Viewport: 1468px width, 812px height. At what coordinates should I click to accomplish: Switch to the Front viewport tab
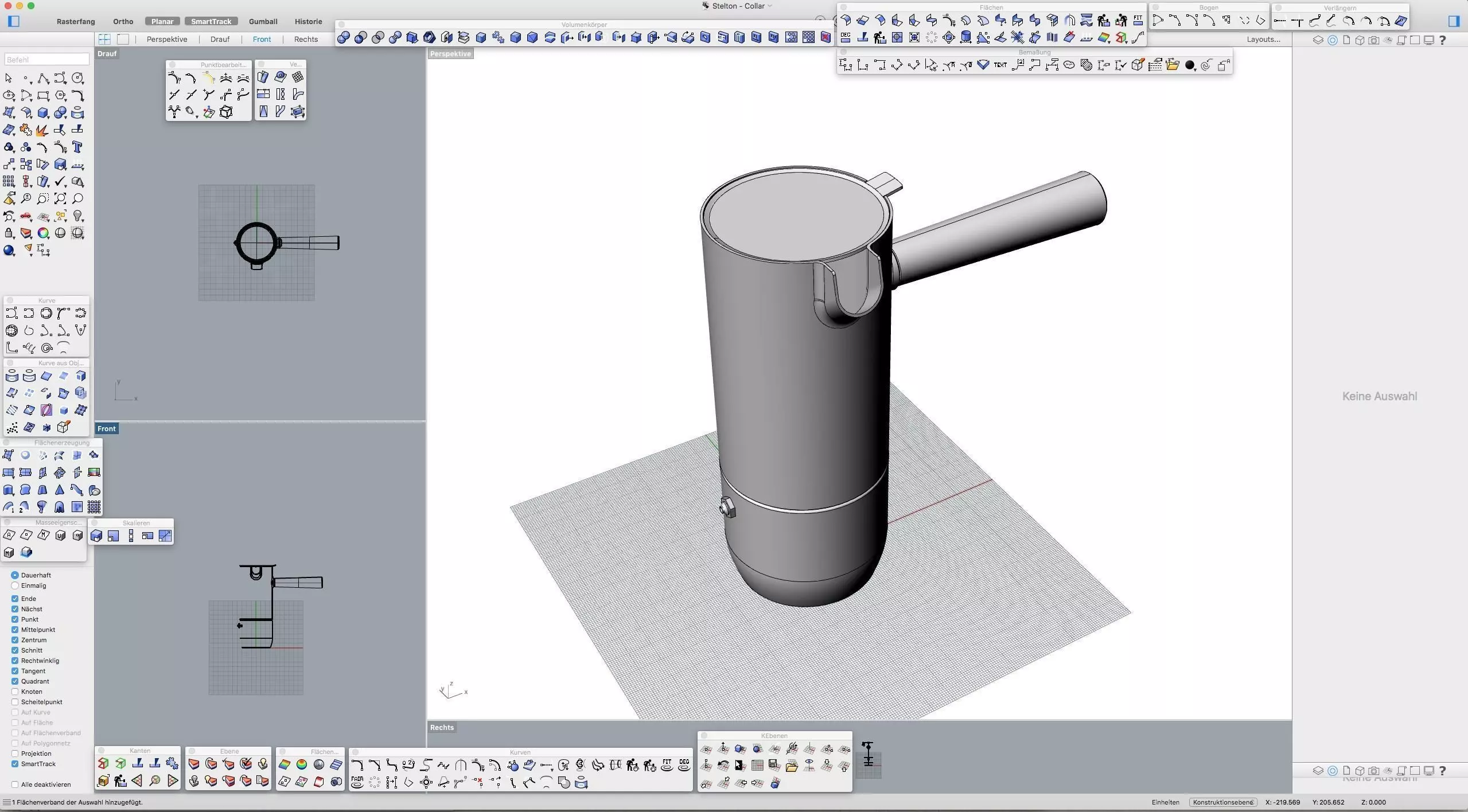(x=262, y=39)
